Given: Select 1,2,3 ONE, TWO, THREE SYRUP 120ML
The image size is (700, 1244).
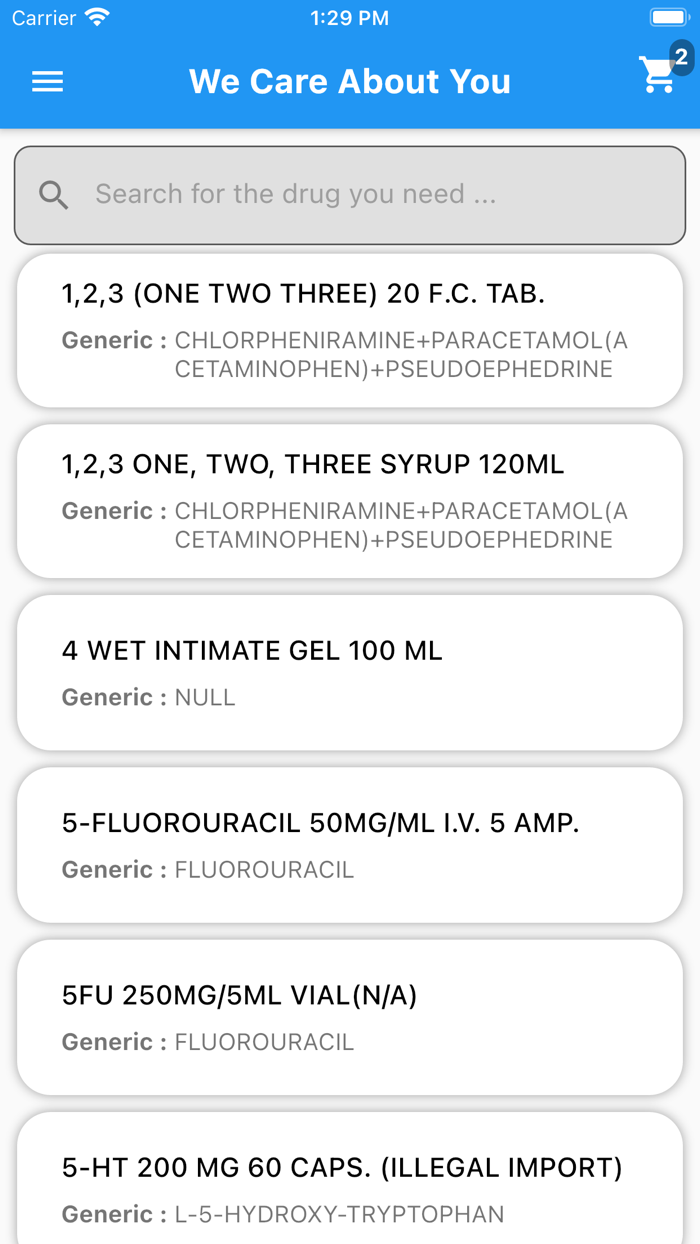Looking at the screenshot, I should [x=313, y=465].
